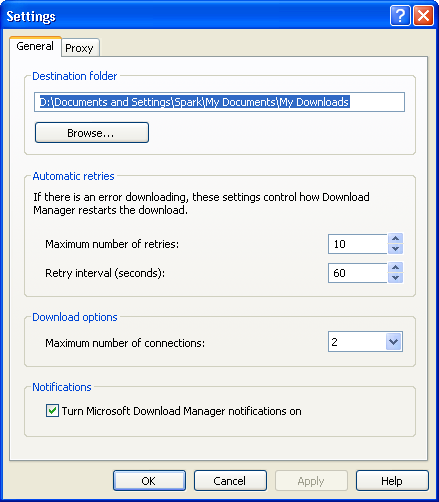This screenshot has width=439, height=502.
Task: Click the 'Download options' group label
Action: 75,317
